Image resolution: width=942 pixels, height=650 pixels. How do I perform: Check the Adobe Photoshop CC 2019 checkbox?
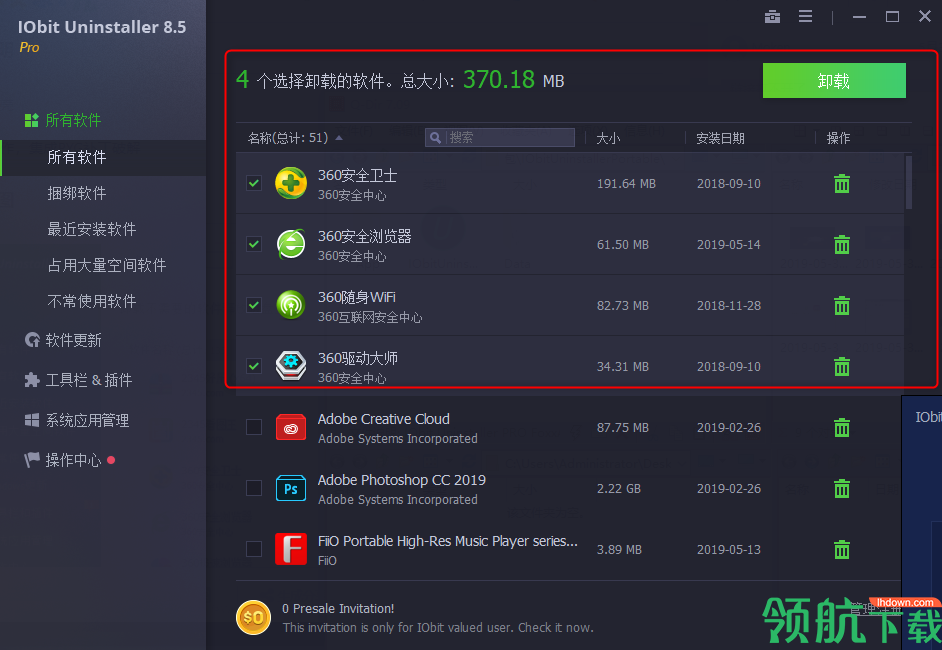(x=254, y=488)
